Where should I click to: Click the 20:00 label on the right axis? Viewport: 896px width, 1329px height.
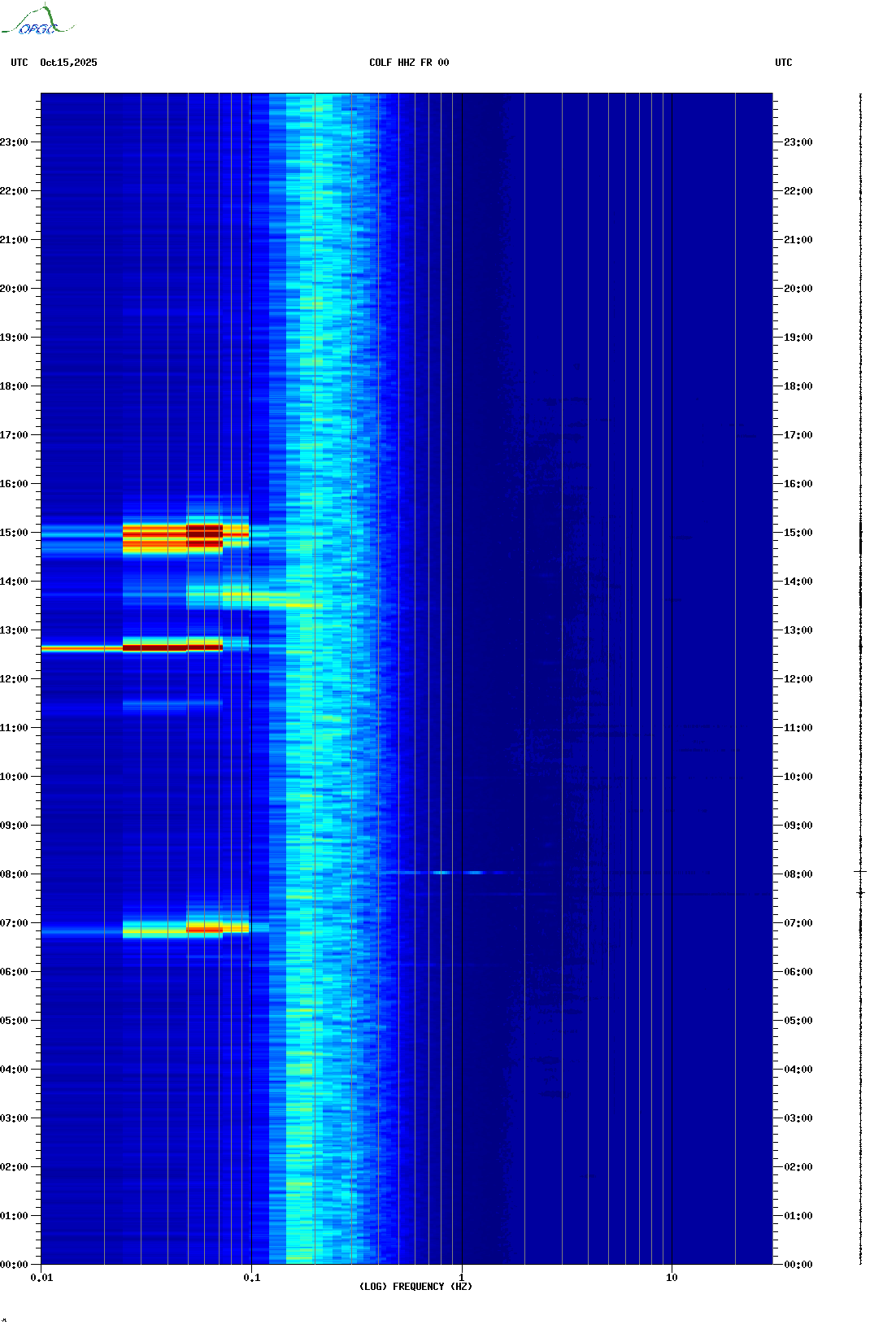(798, 289)
